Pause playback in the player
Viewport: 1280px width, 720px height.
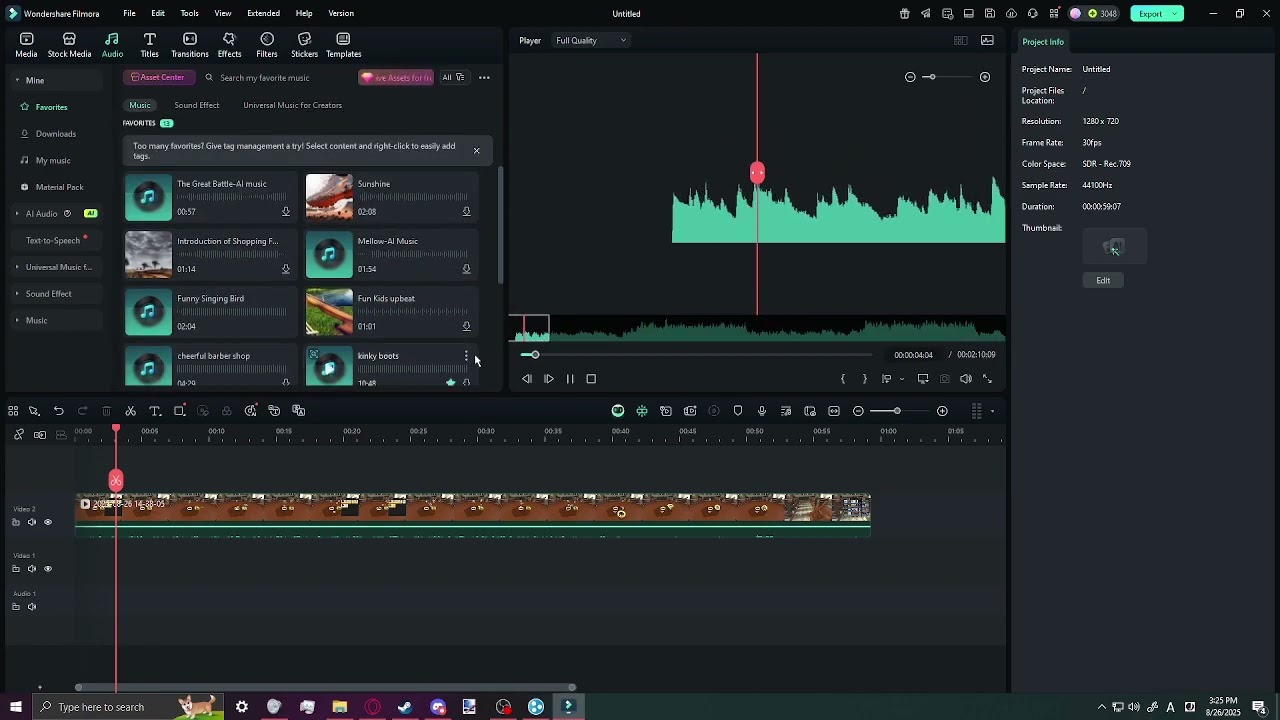[570, 379]
